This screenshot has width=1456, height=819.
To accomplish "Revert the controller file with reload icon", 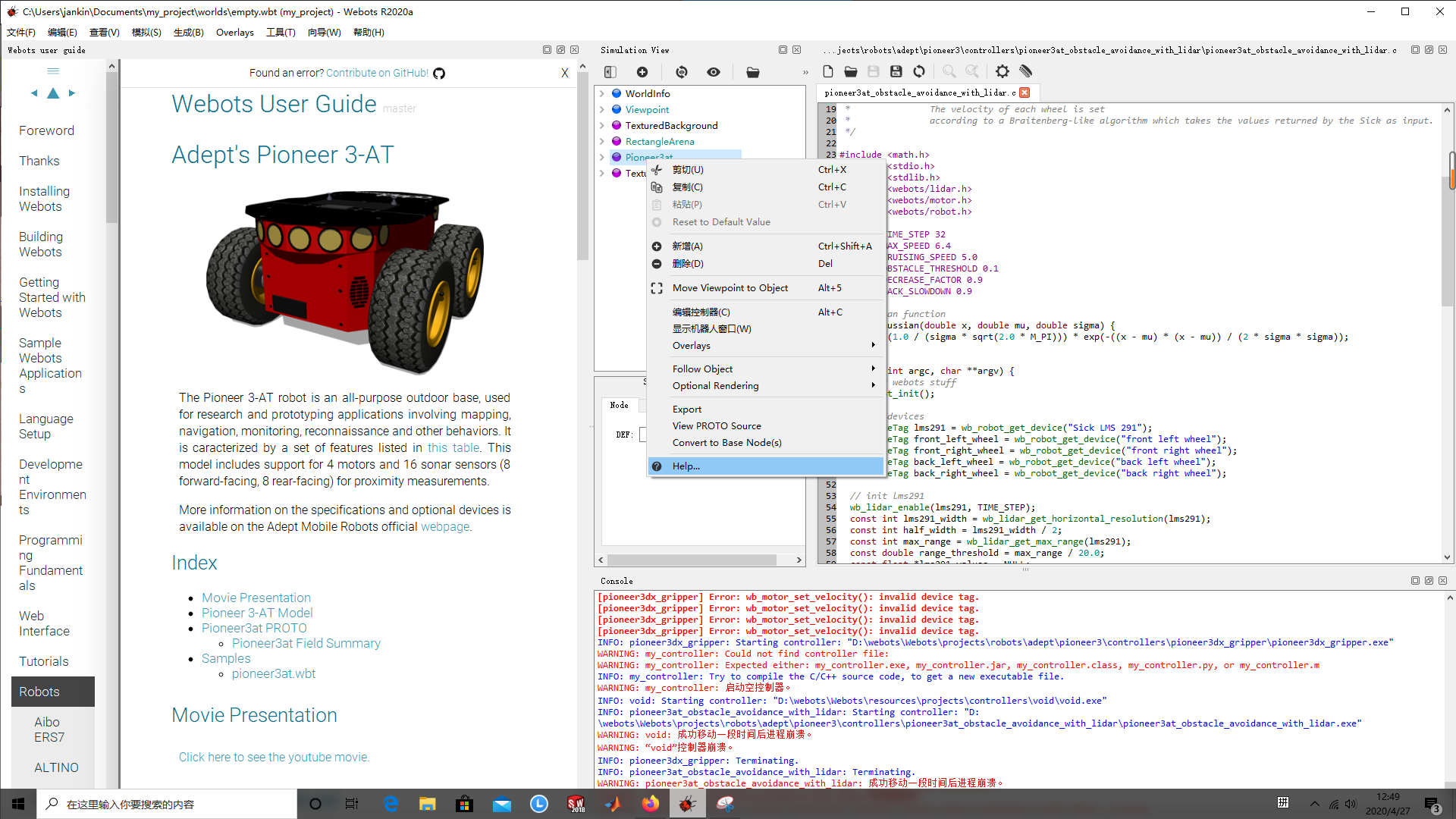I will coord(919,71).
